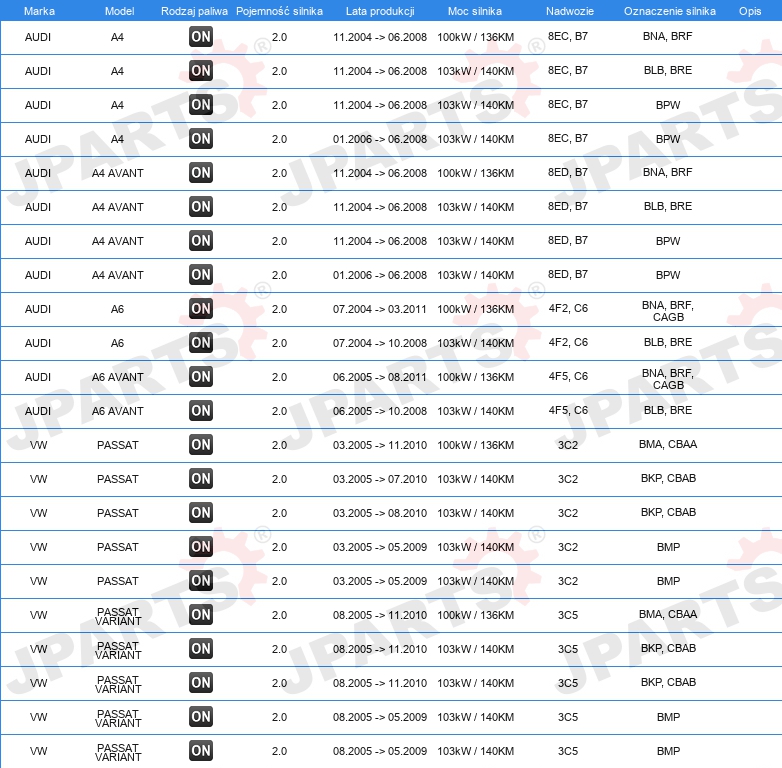782x768 pixels.
Task: Click the Nadwozie column header
Action: pos(570,11)
